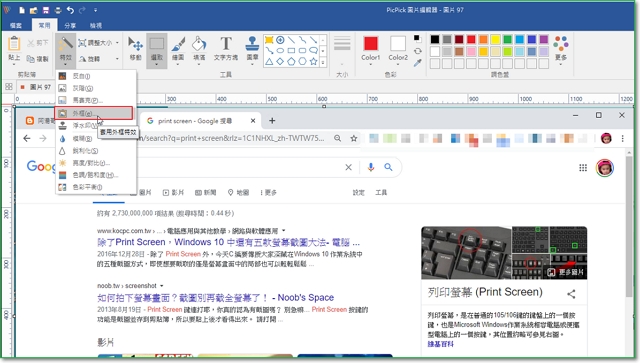
Task: Pick the highlighted yellow square shape
Action: coord(269,40)
